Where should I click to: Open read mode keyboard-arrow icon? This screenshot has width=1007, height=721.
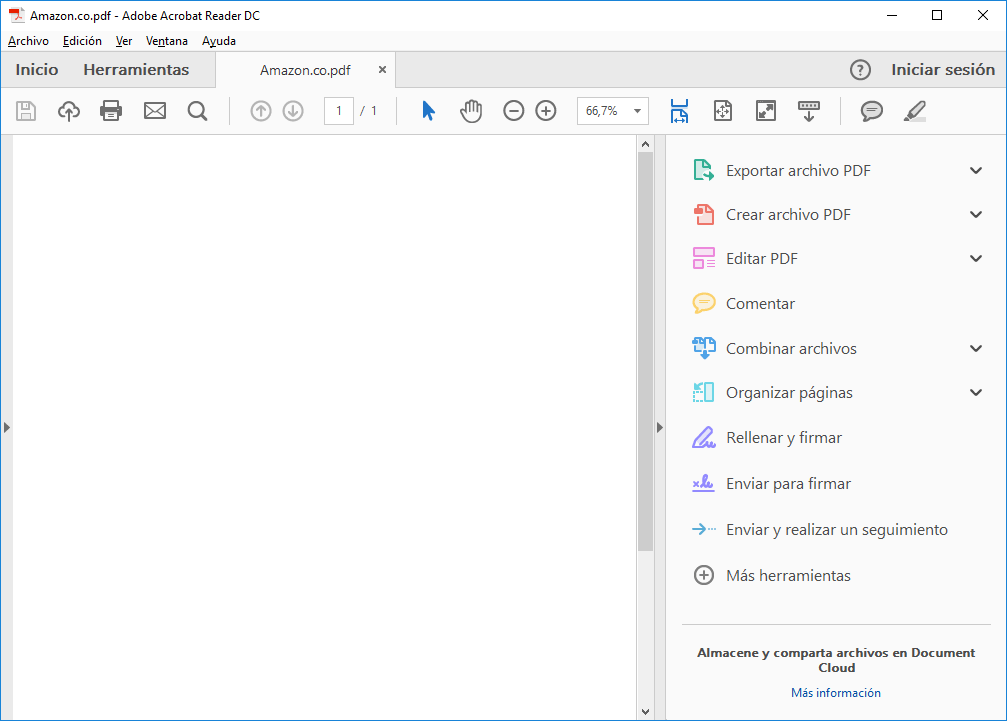[809, 111]
